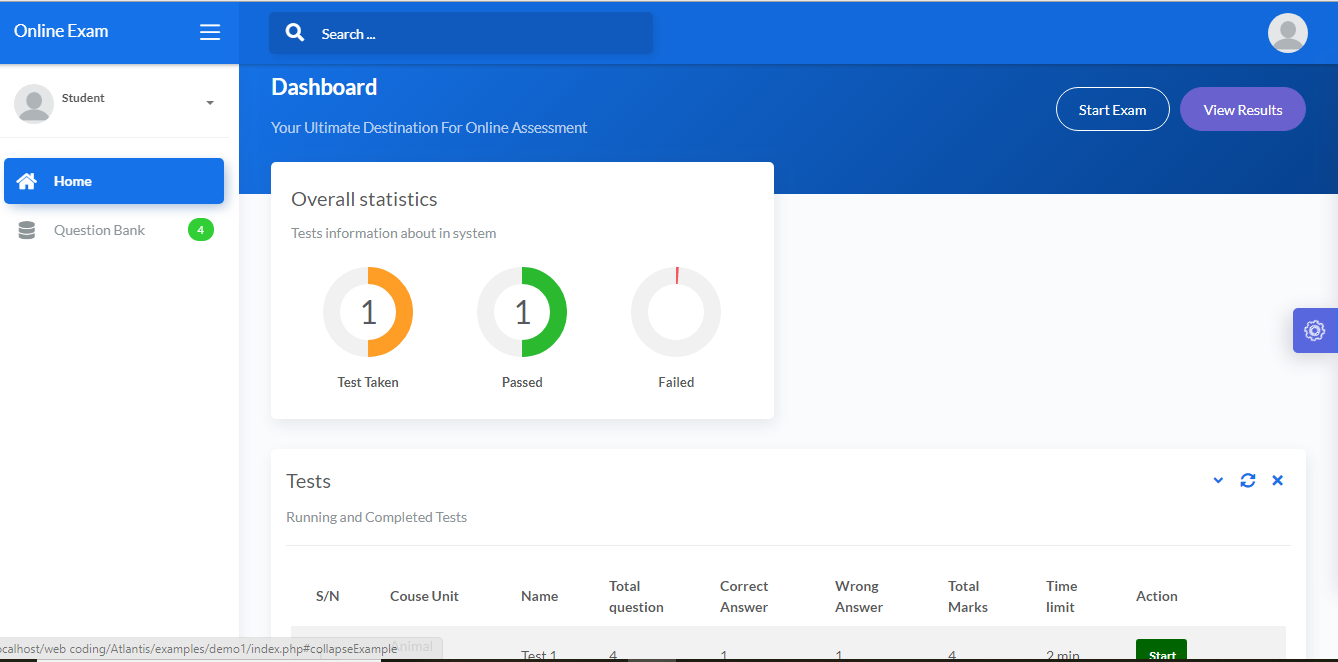
Task: Select the Home menu item
Action: tap(72, 181)
